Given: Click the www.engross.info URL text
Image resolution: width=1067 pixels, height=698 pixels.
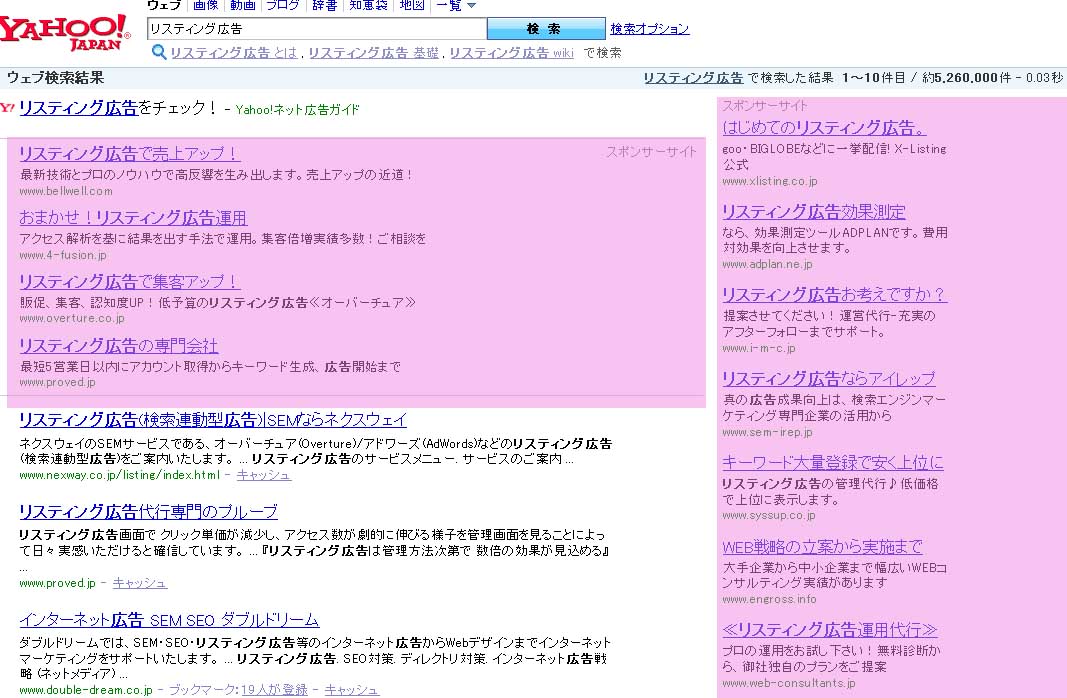Looking at the screenshot, I should point(769,599).
